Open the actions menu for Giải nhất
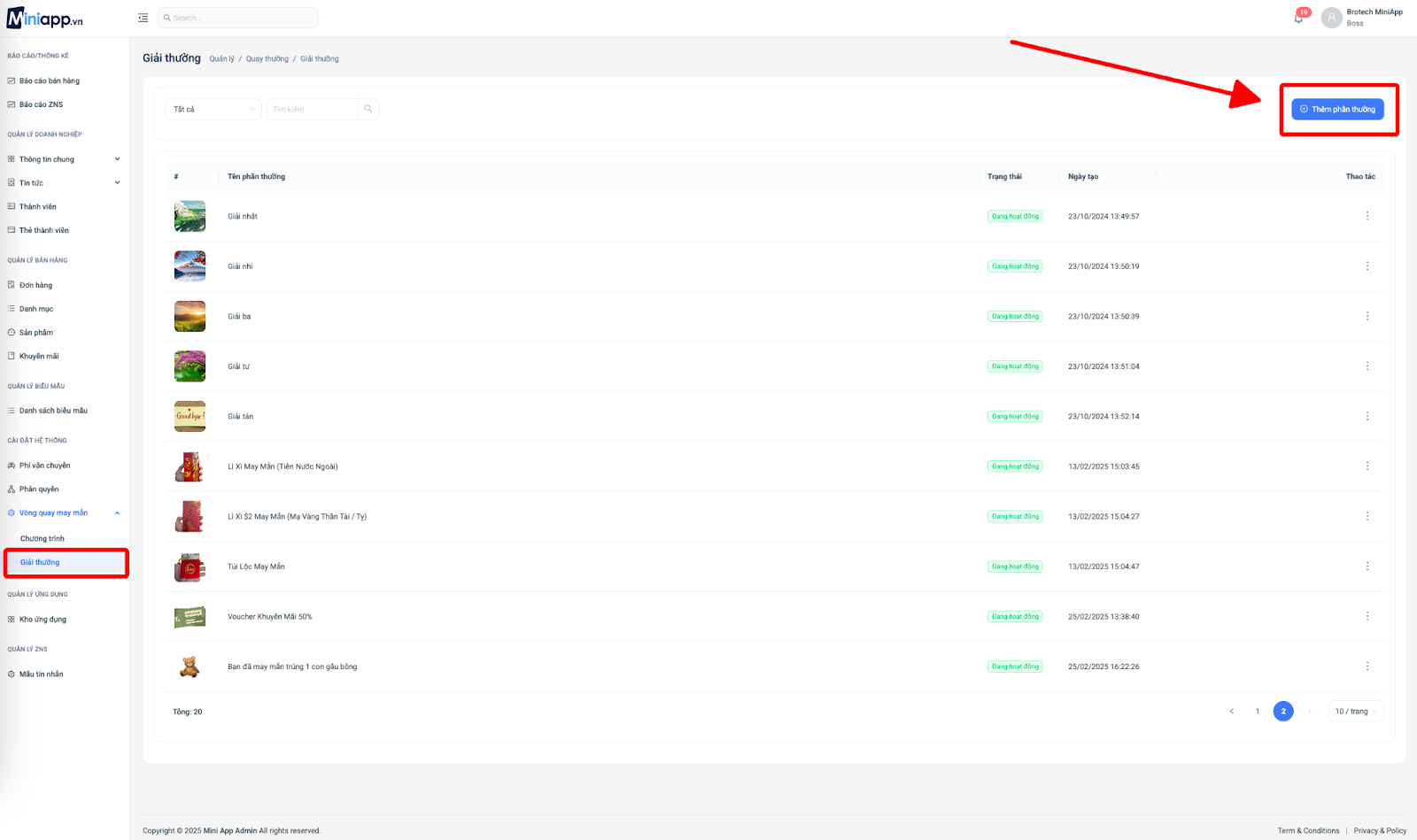This screenshot has width=1417, height=840. [x=1367, y=216]
